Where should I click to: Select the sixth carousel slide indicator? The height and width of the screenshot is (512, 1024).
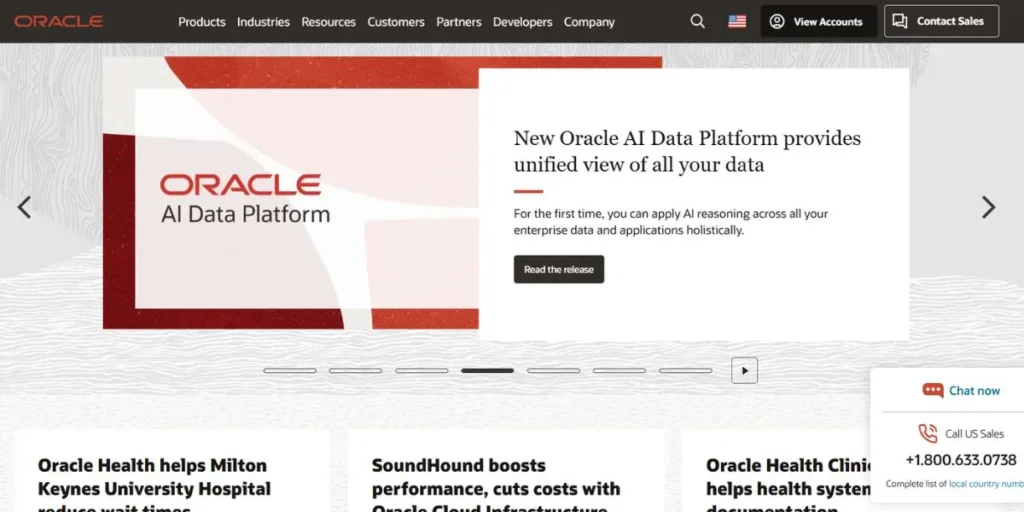(619, 370)
